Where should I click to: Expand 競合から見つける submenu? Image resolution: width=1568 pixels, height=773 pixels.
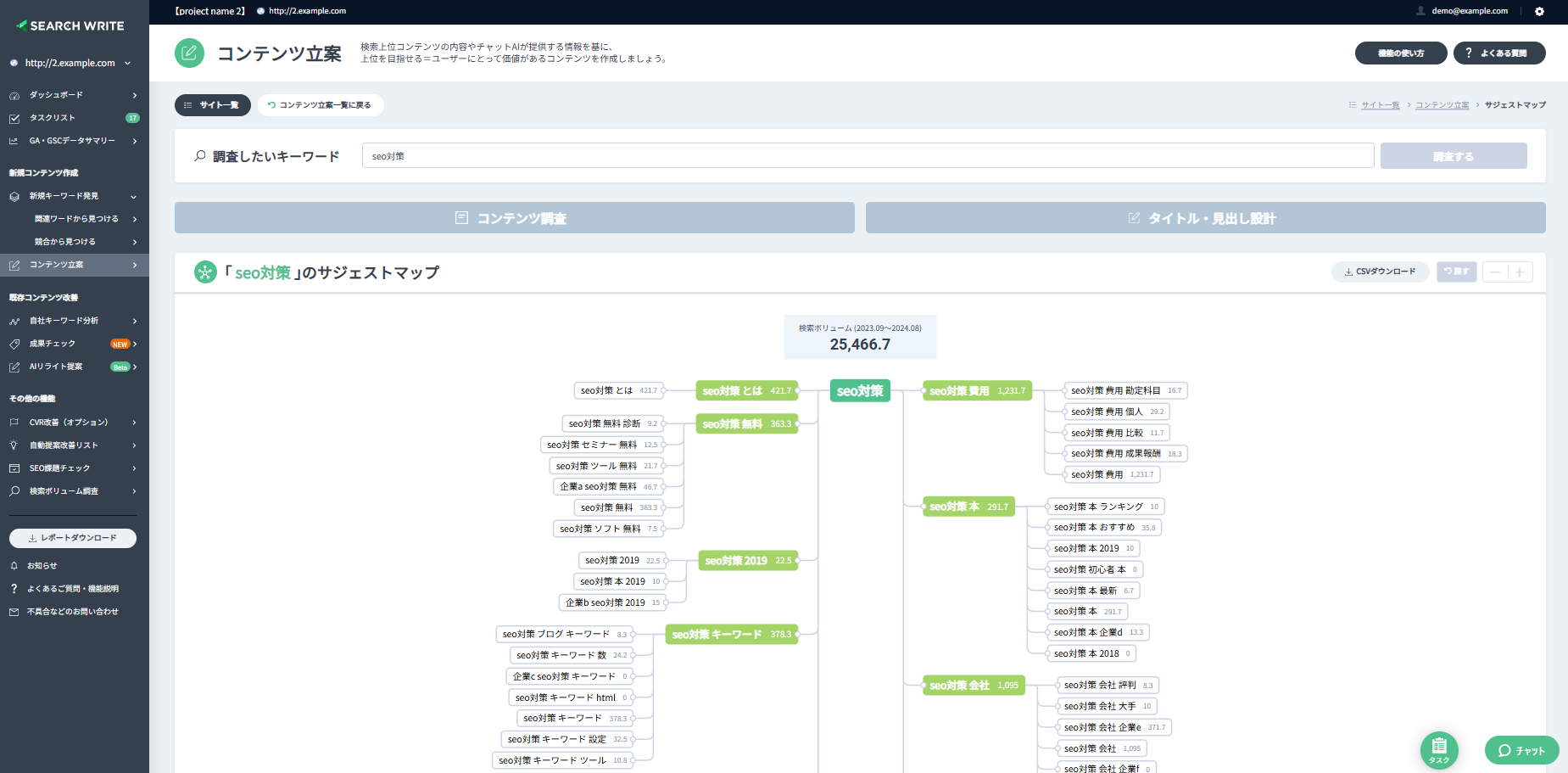pos(135,242)
